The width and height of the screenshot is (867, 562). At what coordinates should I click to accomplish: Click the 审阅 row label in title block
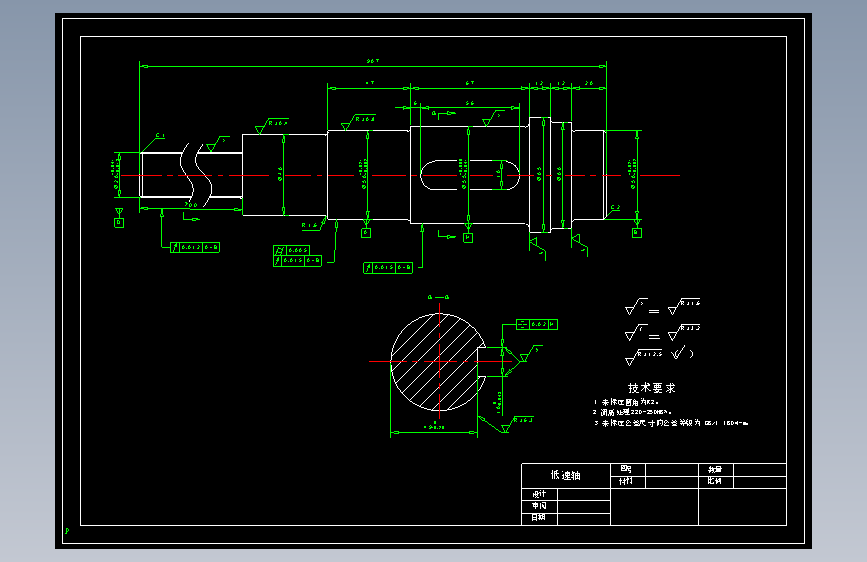[539, 506]
